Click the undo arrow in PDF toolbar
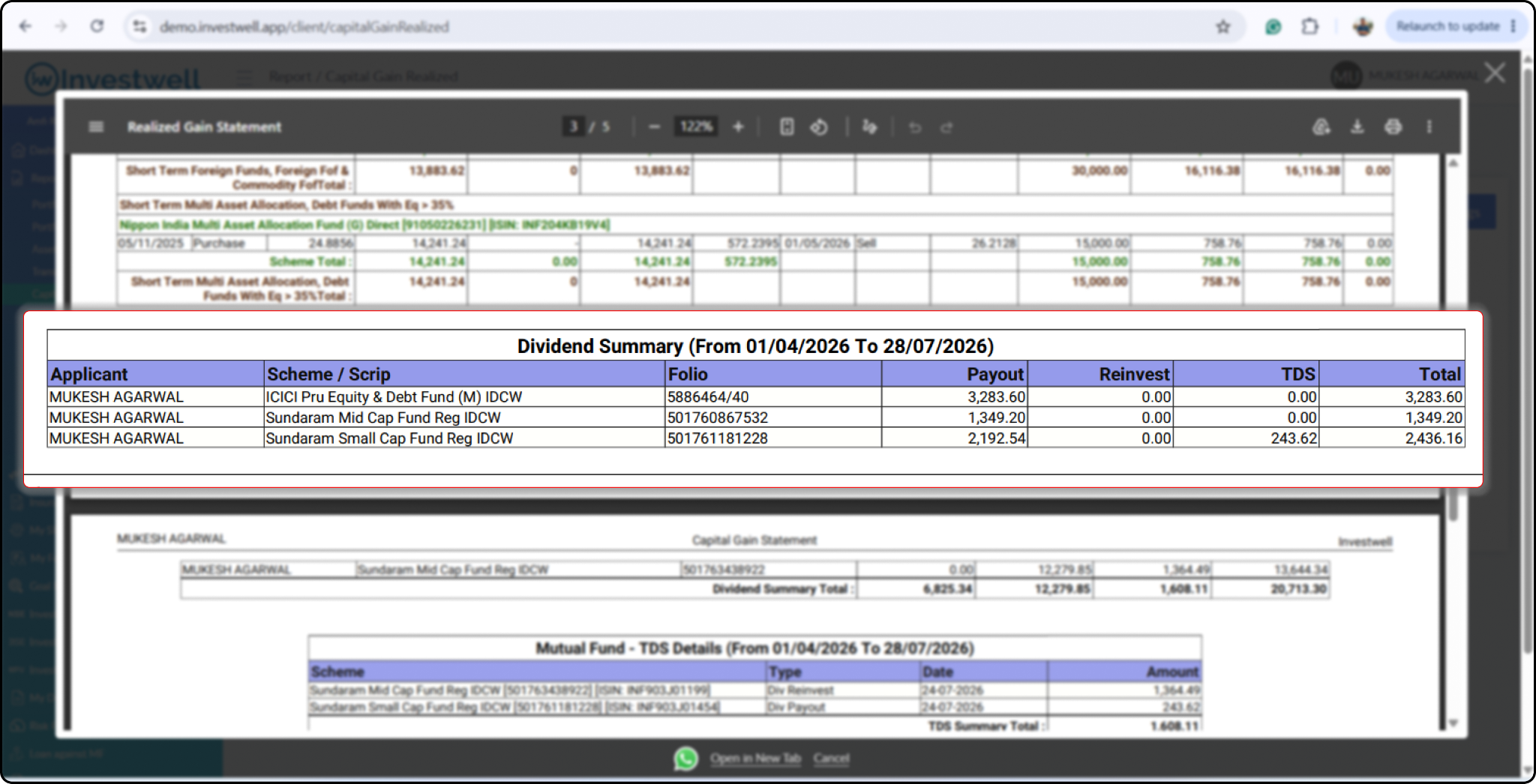The height and width of the screenshot is (784, 1536). [915, 127]
